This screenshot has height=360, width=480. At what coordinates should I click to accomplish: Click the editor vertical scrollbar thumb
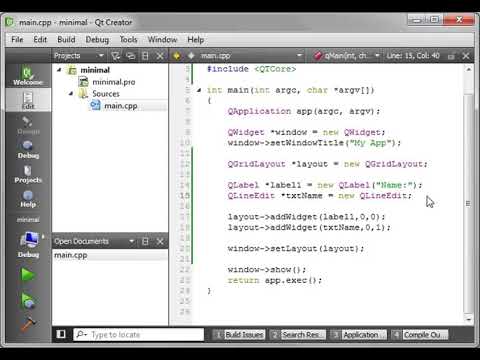(x=468, y=203)
